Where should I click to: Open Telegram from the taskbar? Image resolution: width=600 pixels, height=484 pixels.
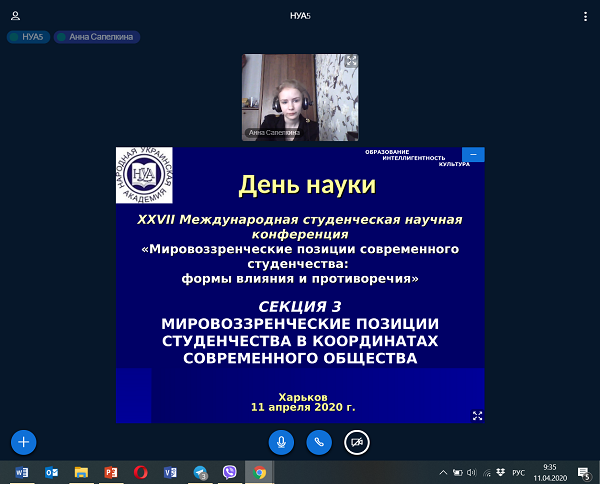(x=200, y=472)
